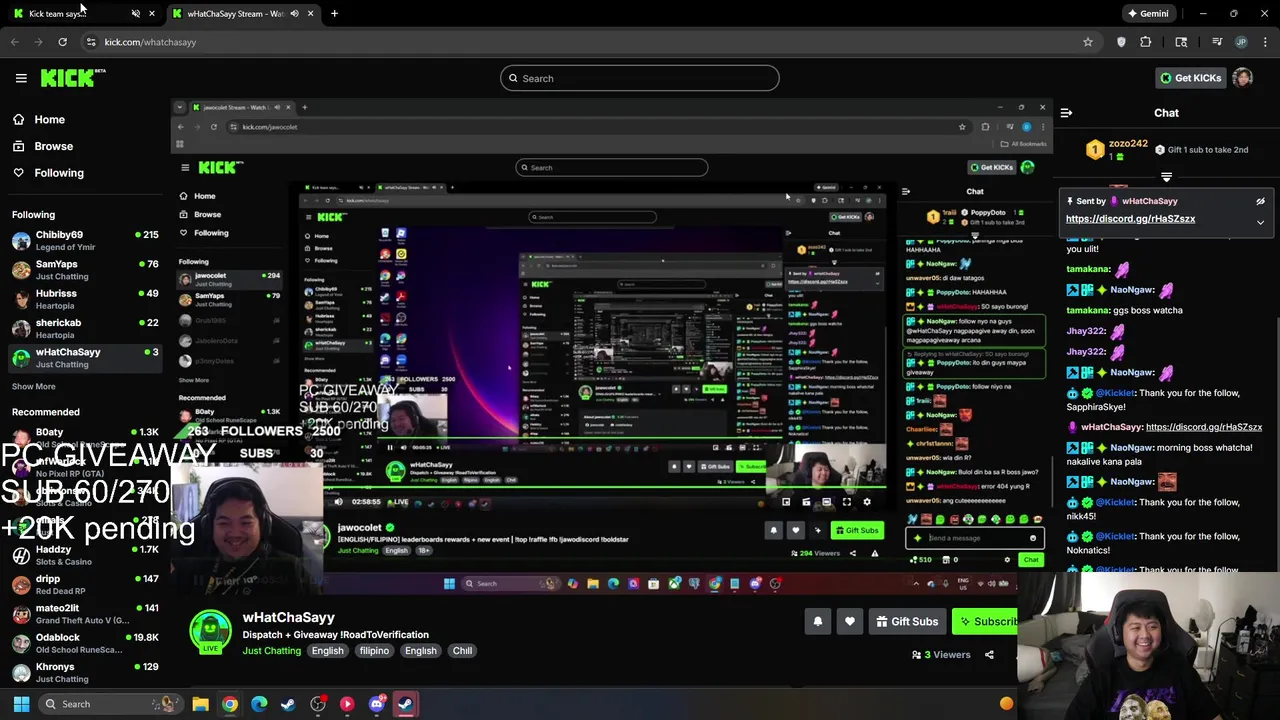This screenshot has height=720, width=1280.
Task: Open Gemini in browser toolbar
Action: pyautogui.click(x=1147, y=14)
